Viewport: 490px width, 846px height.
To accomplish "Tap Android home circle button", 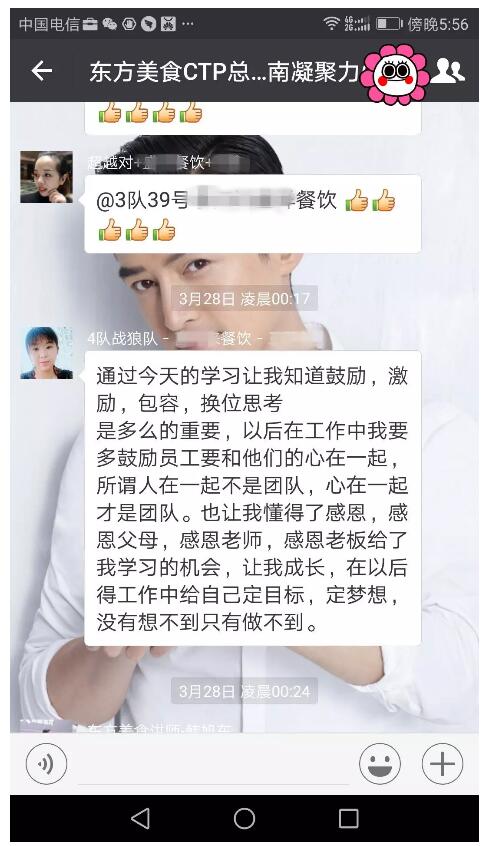I will (x=244, y=818).
